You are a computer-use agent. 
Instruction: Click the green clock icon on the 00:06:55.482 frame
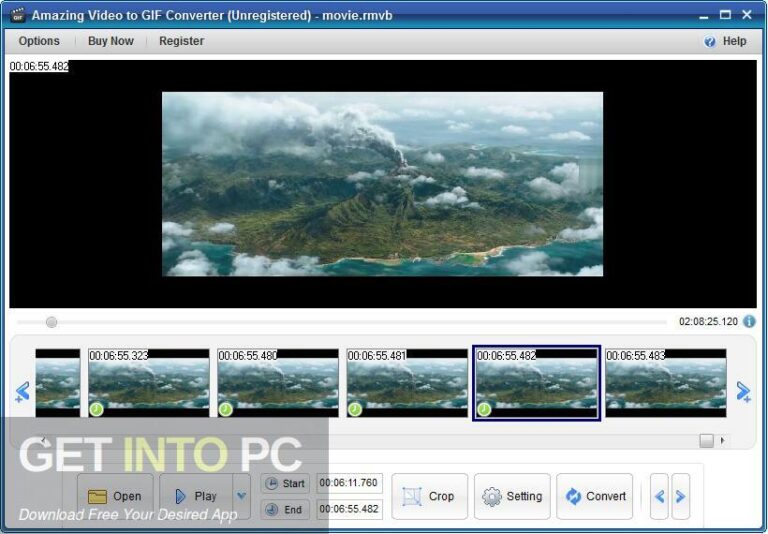pos(484,409)
